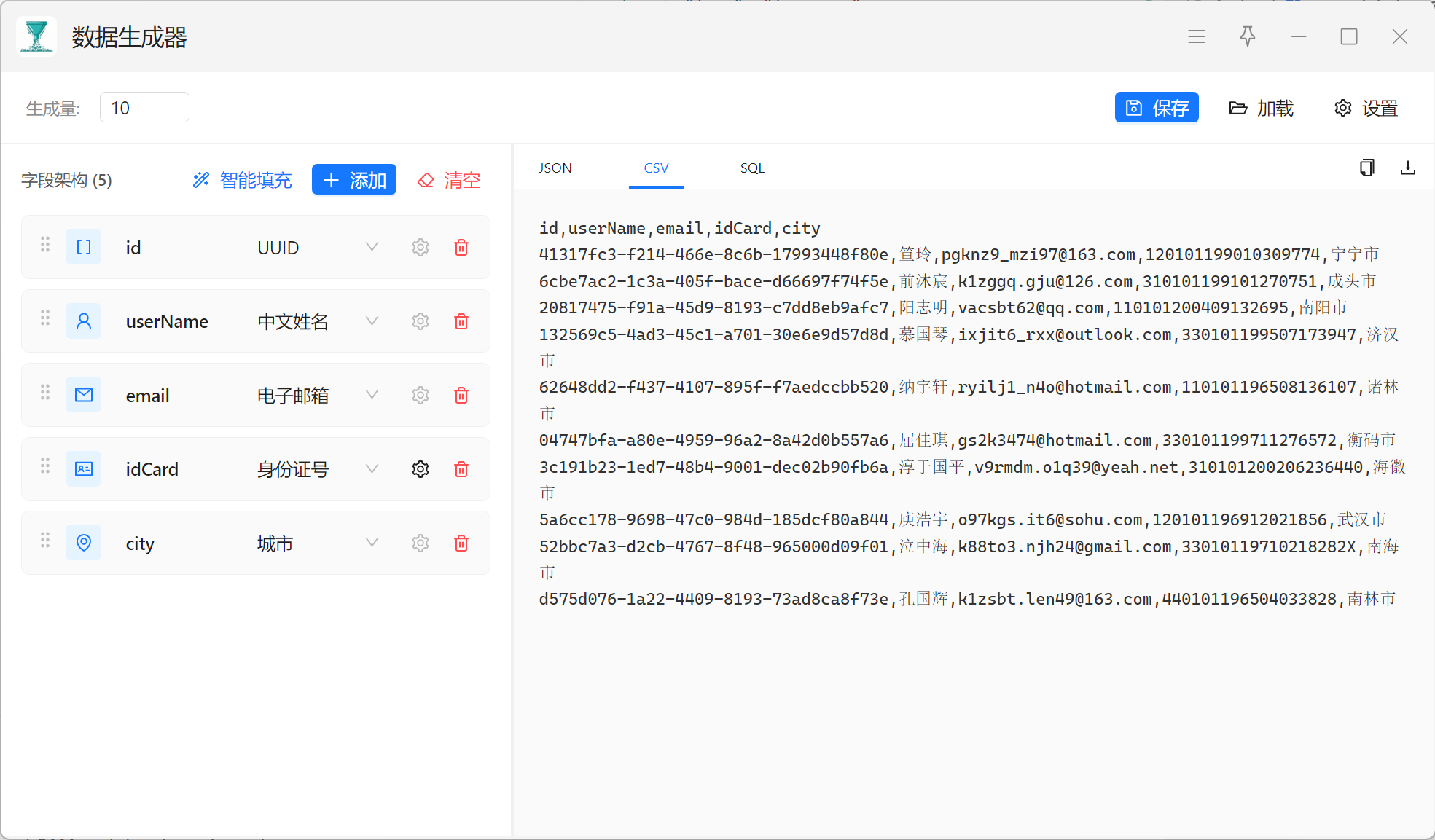The height and width of the screenshot is (840, 1435).
Task: Delete the id field row
Action: (x=461, y=248)
